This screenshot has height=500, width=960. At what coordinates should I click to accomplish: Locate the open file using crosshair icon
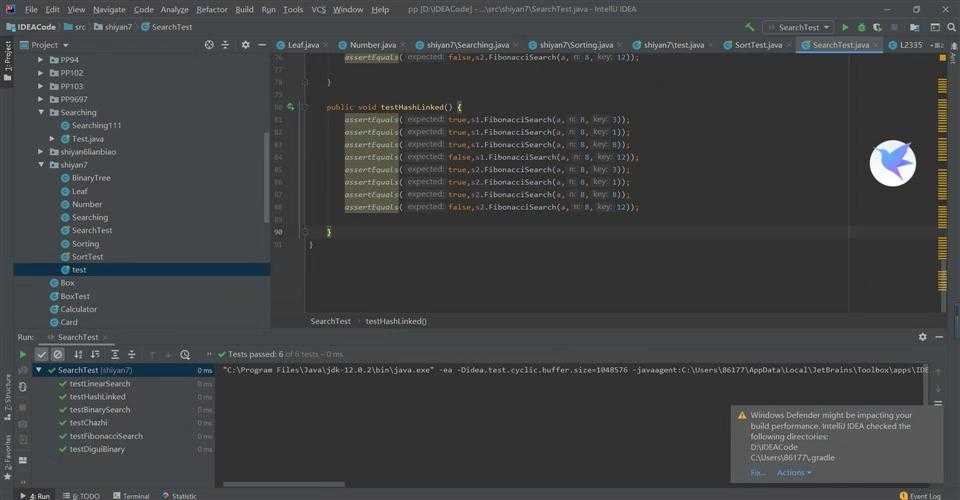209,45
